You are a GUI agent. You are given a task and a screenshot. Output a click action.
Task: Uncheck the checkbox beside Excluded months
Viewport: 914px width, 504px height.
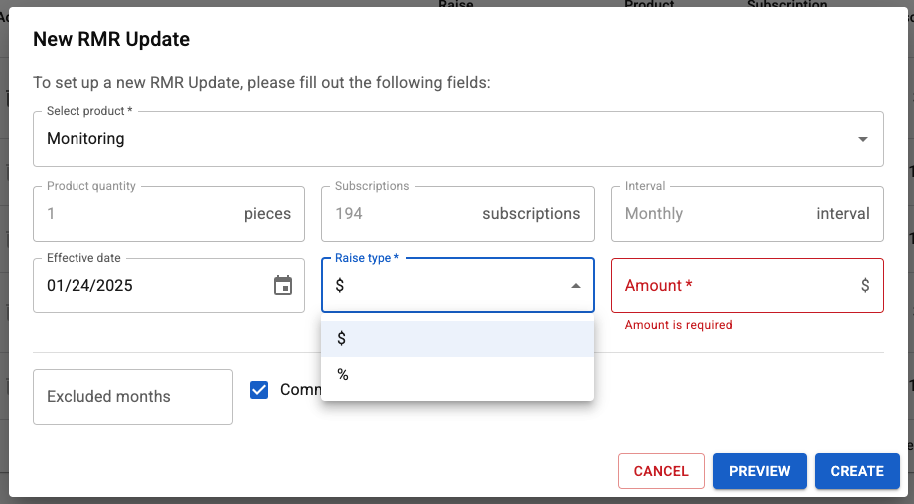click(x=260, y=390)
